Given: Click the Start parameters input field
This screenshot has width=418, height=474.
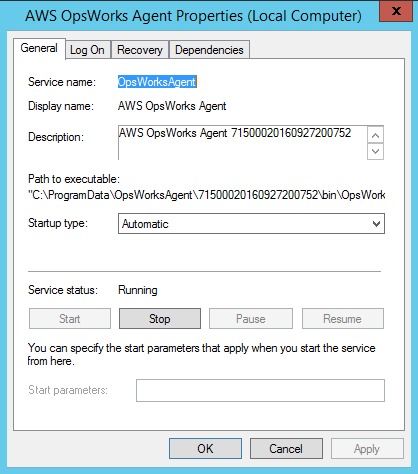Looking at the screenshot, I should click(260, 390).
